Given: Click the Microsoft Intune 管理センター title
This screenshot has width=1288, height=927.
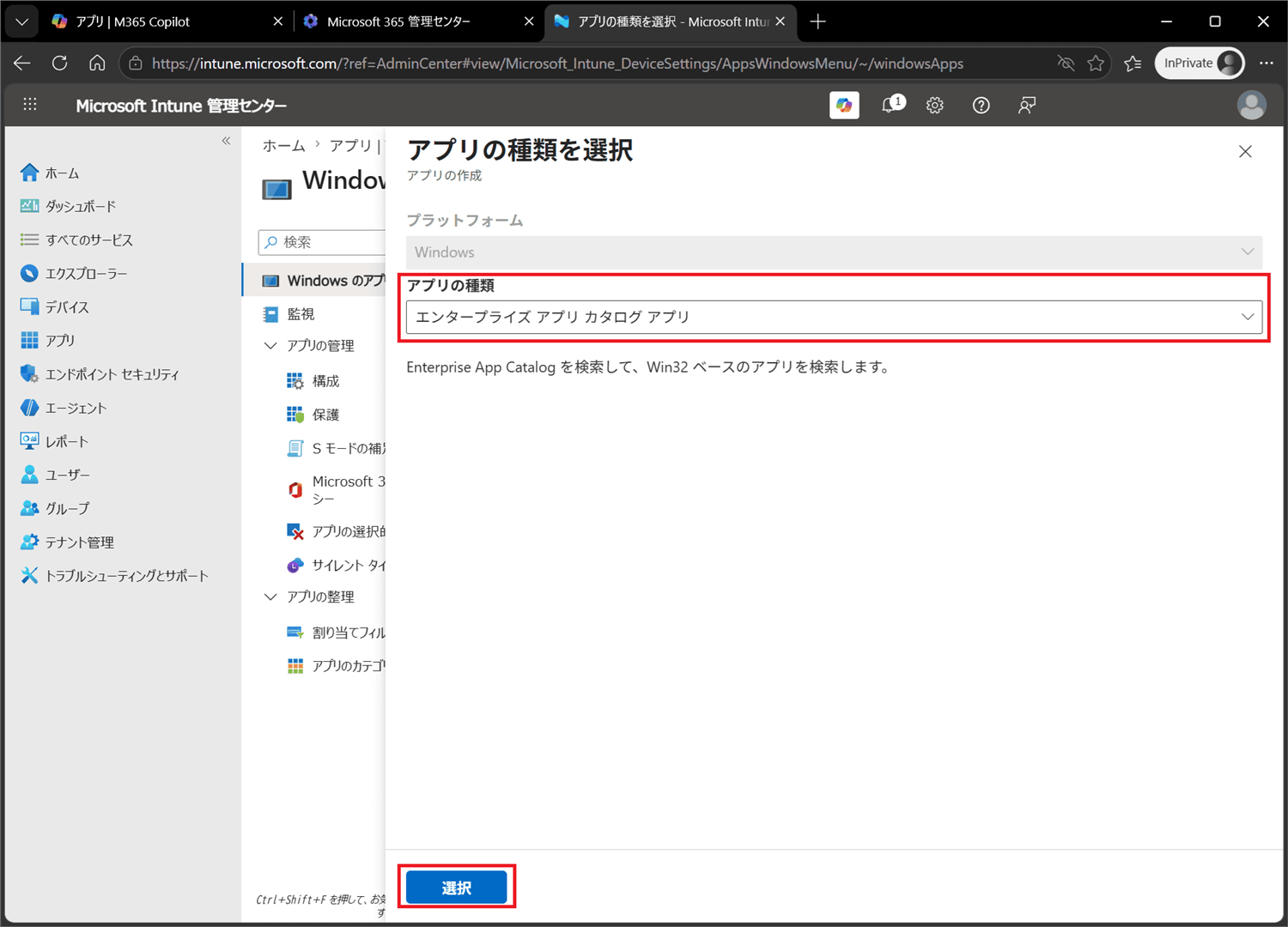Looking at the screenshot, I should point(181,106).
